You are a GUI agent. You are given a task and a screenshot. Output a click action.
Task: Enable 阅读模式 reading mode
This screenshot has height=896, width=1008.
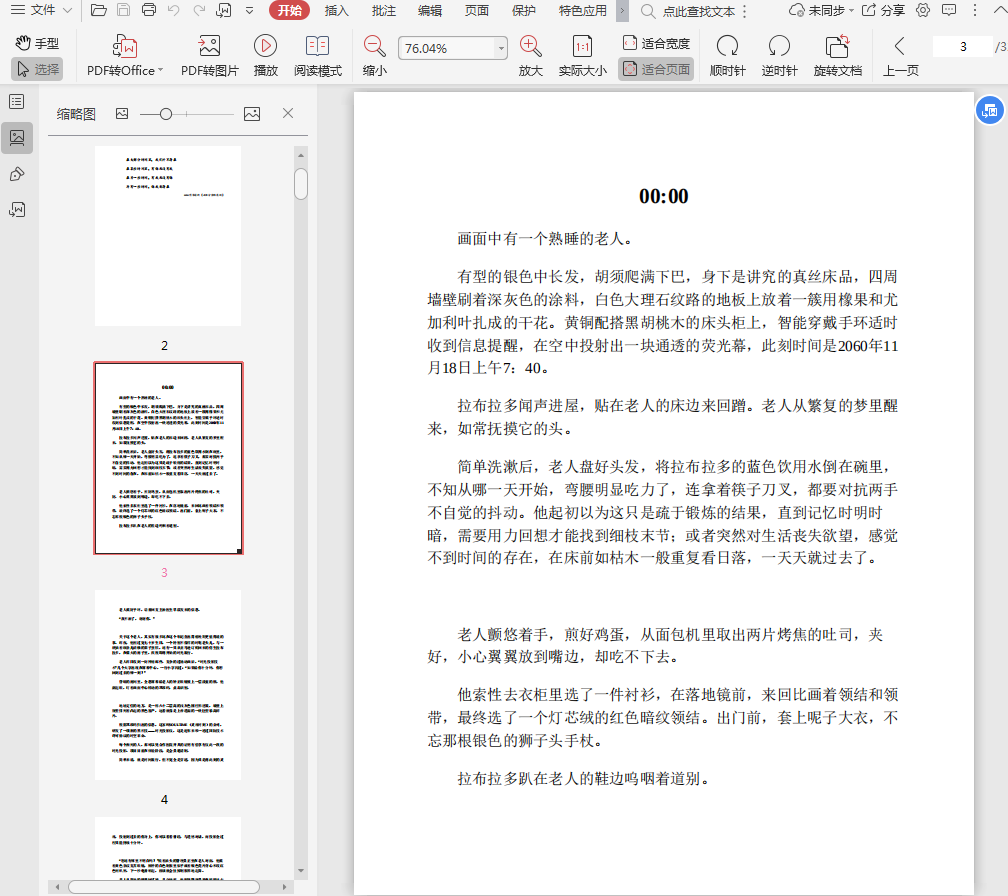[318, 56]
